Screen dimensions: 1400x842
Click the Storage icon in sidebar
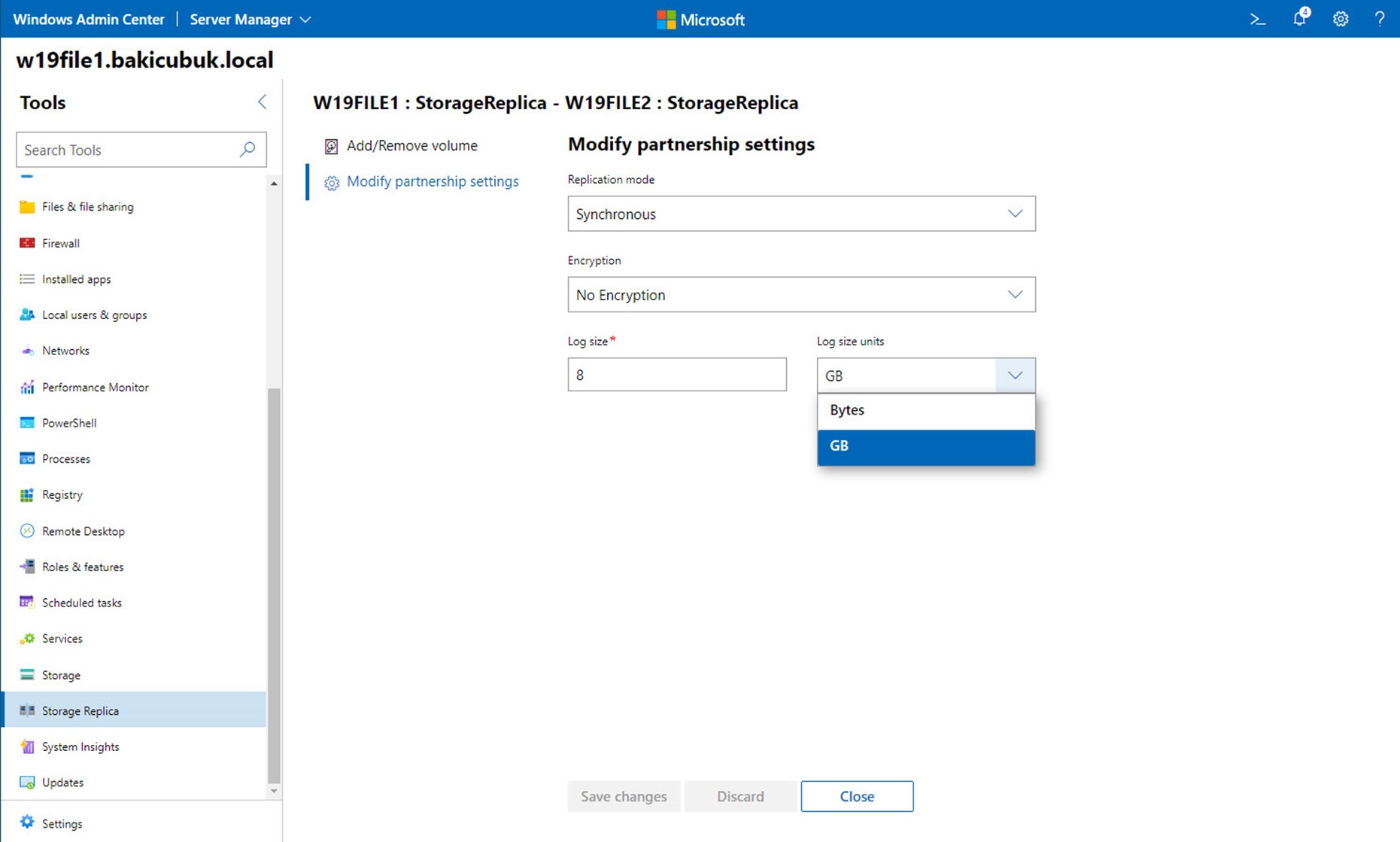[27, 675]
